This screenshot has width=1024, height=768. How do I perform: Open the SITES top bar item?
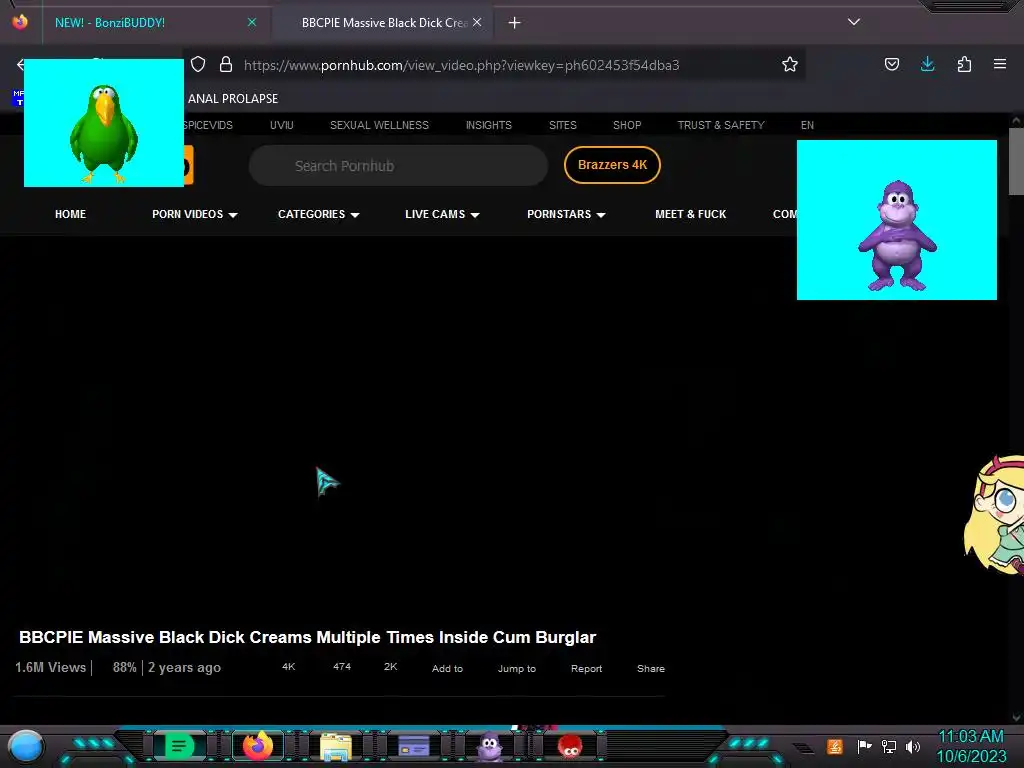tap(563, 125)
